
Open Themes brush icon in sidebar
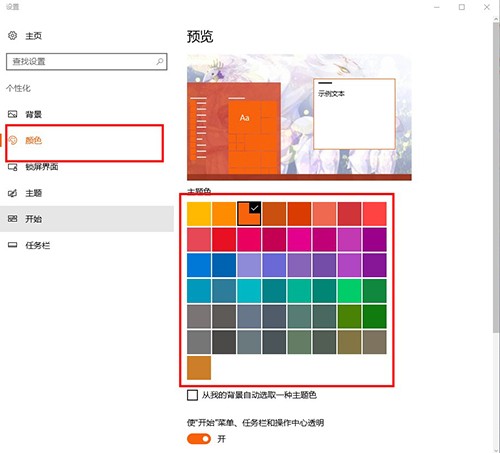(12, 193)
